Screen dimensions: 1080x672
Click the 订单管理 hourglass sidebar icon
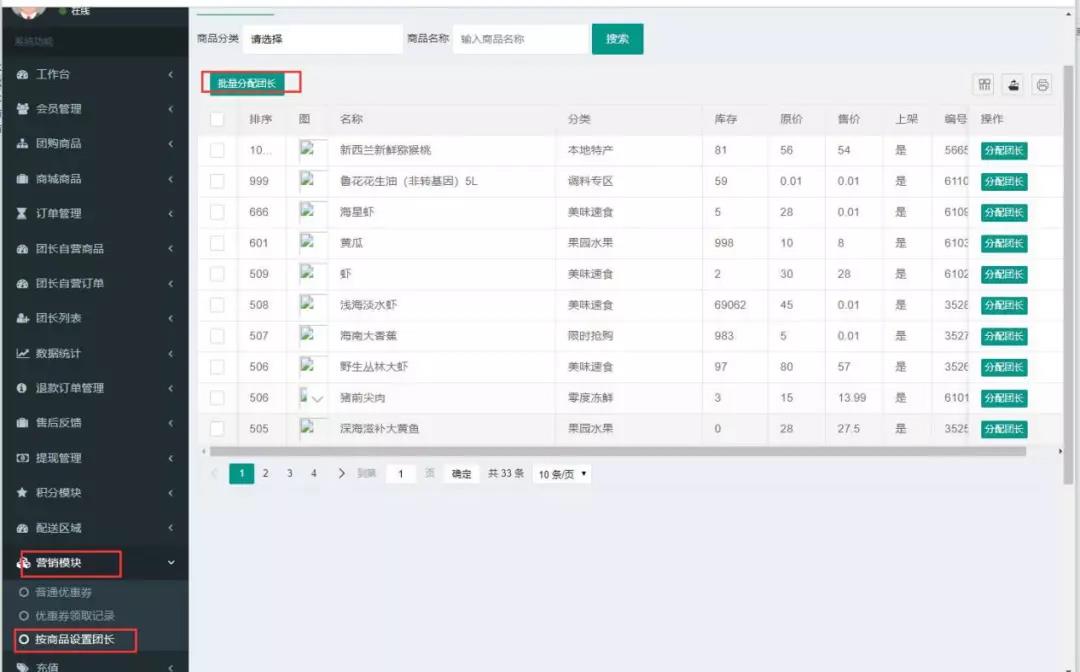pyautogui.click(x=22, y=214)
